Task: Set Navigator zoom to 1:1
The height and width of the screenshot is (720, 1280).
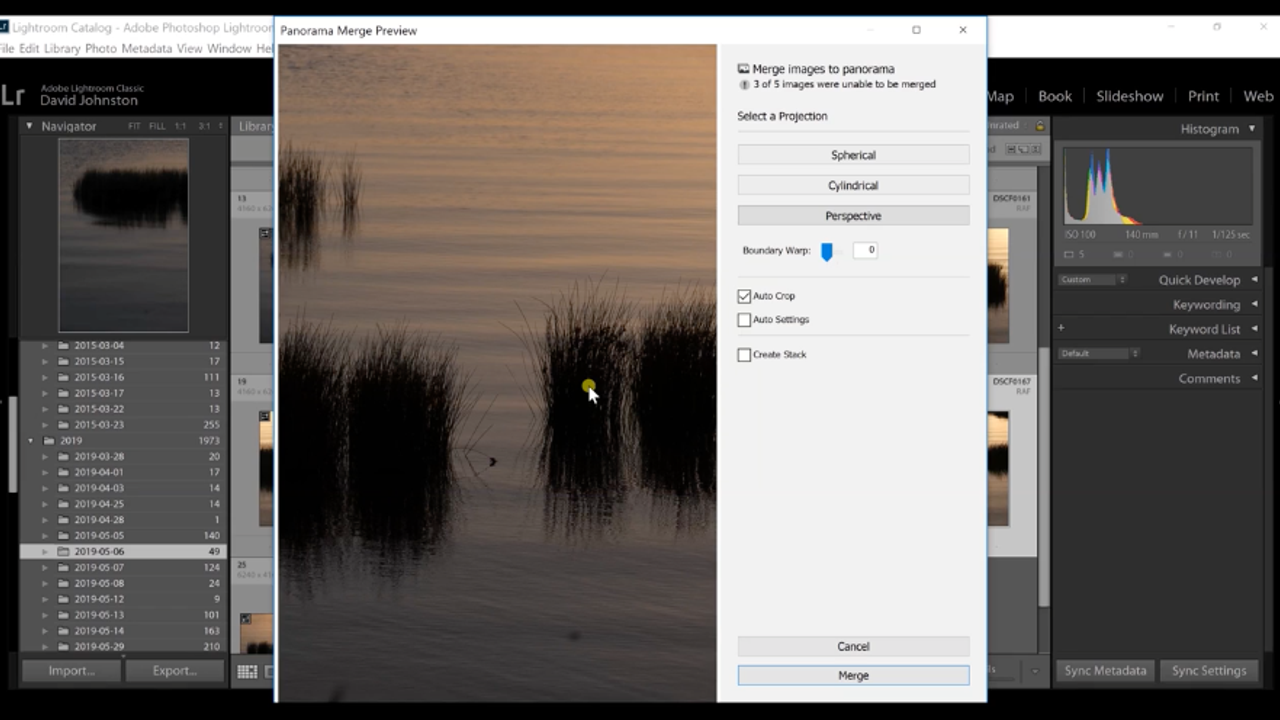Action: point(181,127)
